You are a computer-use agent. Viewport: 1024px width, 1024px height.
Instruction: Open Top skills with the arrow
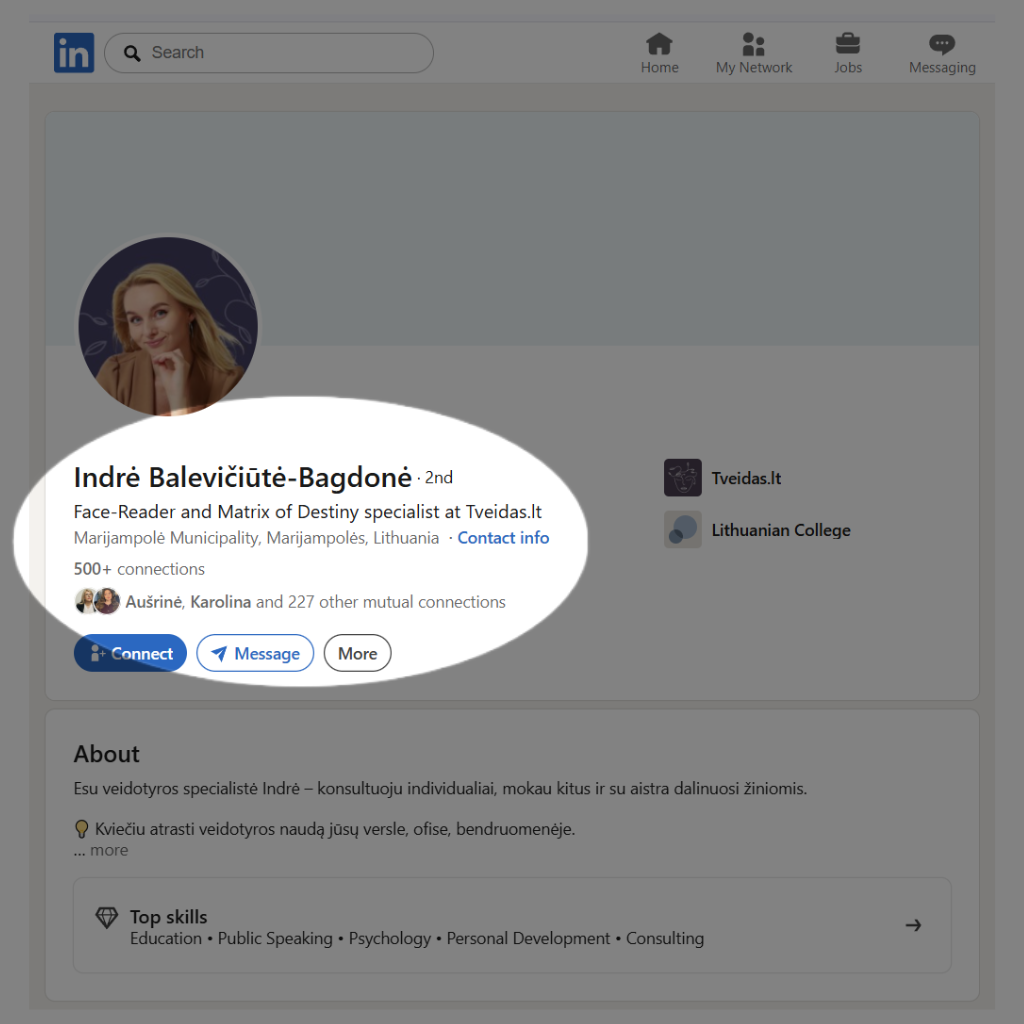click(912, 925)
